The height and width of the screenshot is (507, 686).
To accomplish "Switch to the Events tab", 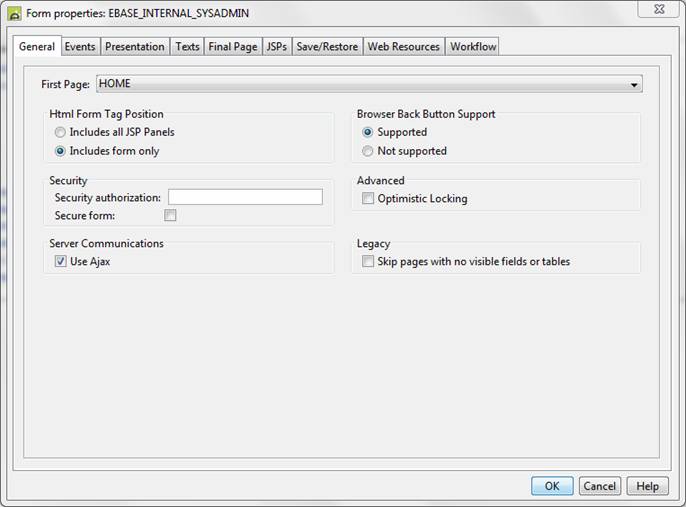I will (x=80, y=47).
